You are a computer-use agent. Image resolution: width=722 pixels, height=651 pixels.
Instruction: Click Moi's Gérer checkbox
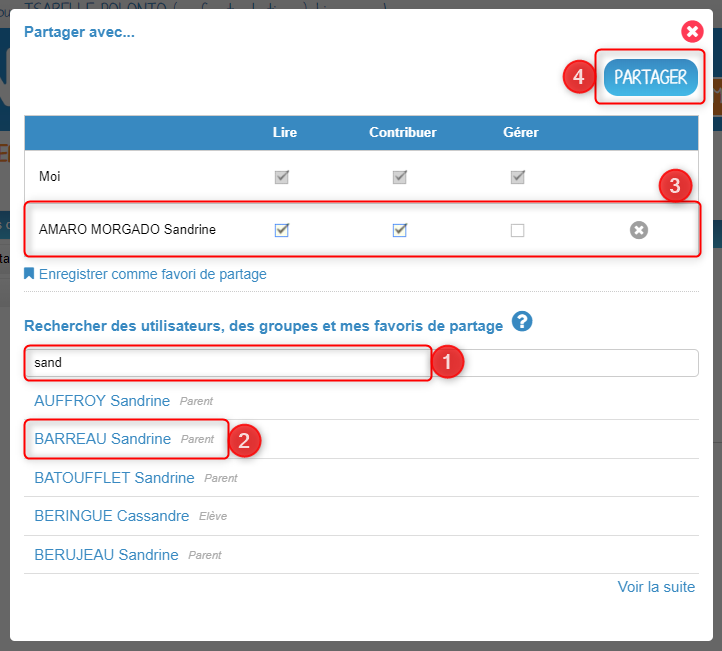518,177
